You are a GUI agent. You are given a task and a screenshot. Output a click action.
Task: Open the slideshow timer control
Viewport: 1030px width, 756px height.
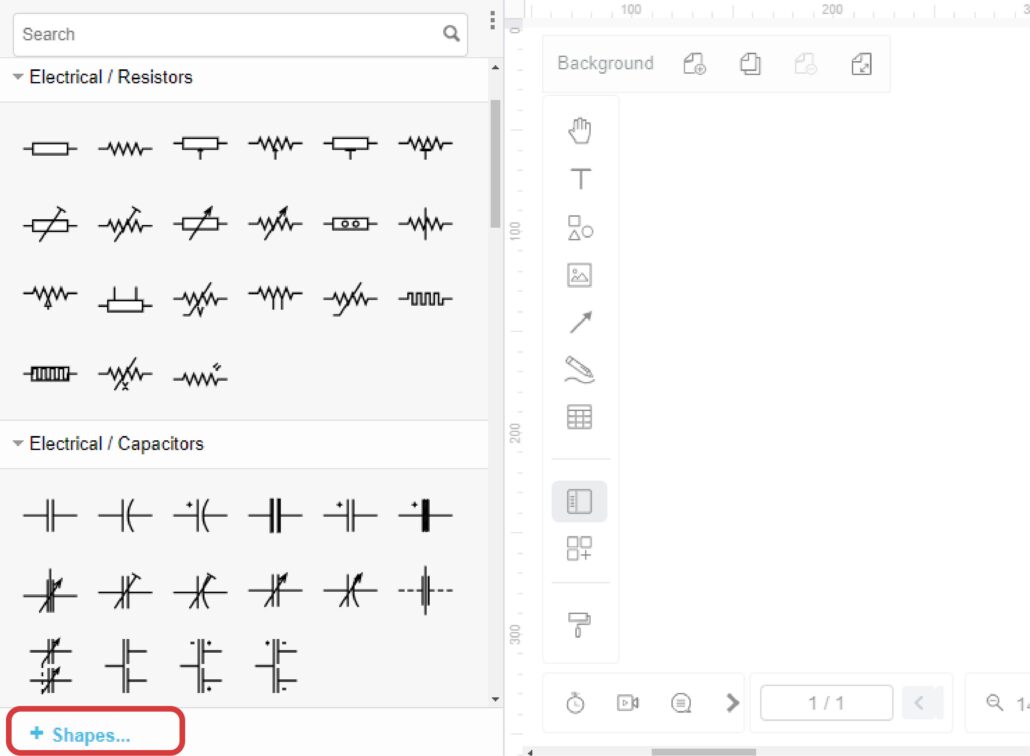(575, 702)
